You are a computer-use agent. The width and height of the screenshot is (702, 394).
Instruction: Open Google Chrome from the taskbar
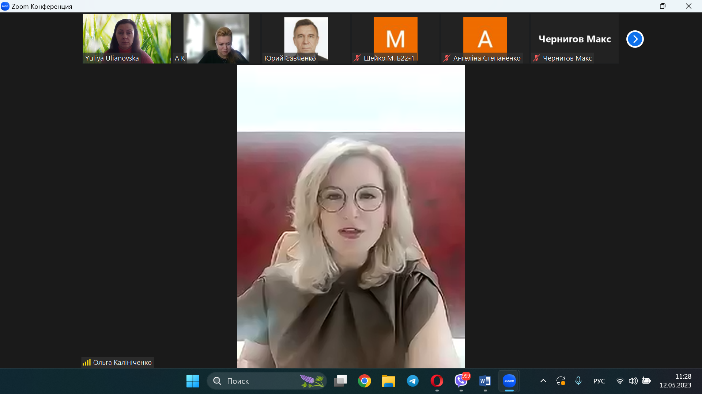(364, 381)
